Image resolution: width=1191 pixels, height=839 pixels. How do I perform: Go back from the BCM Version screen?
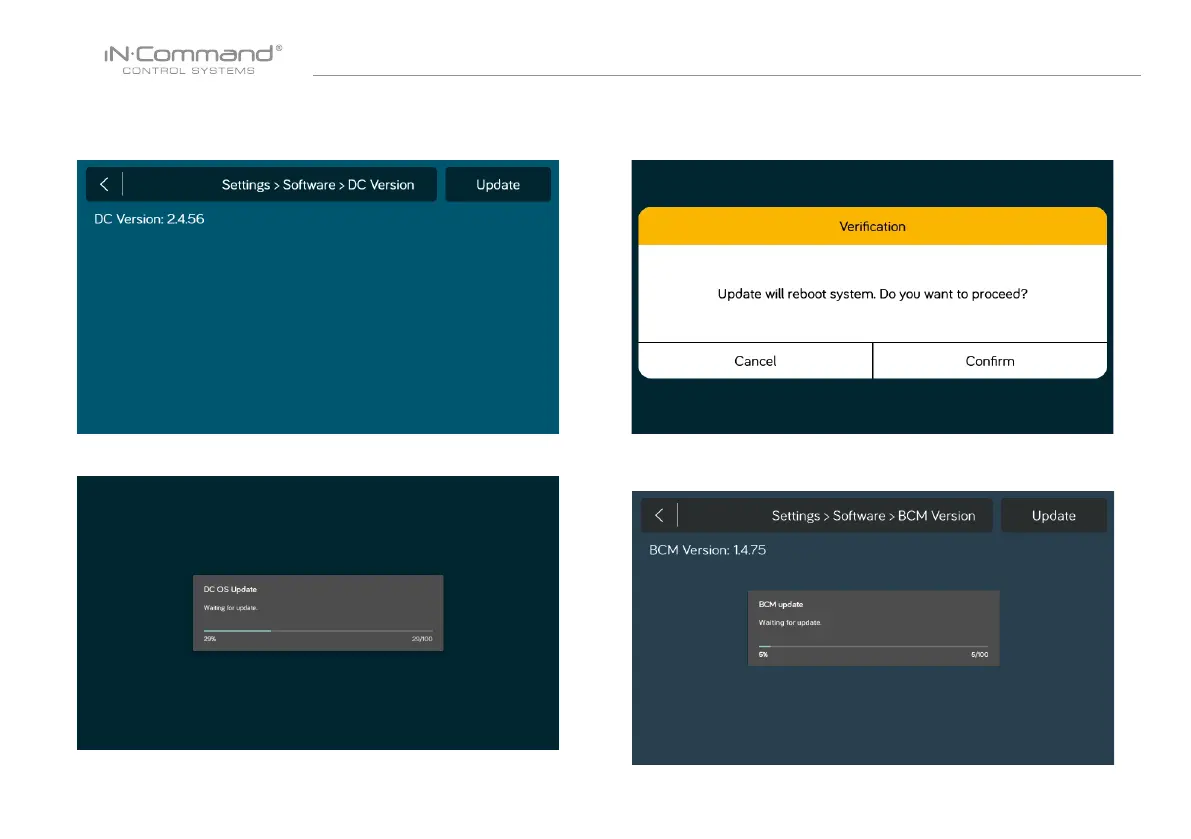[659, 516]
